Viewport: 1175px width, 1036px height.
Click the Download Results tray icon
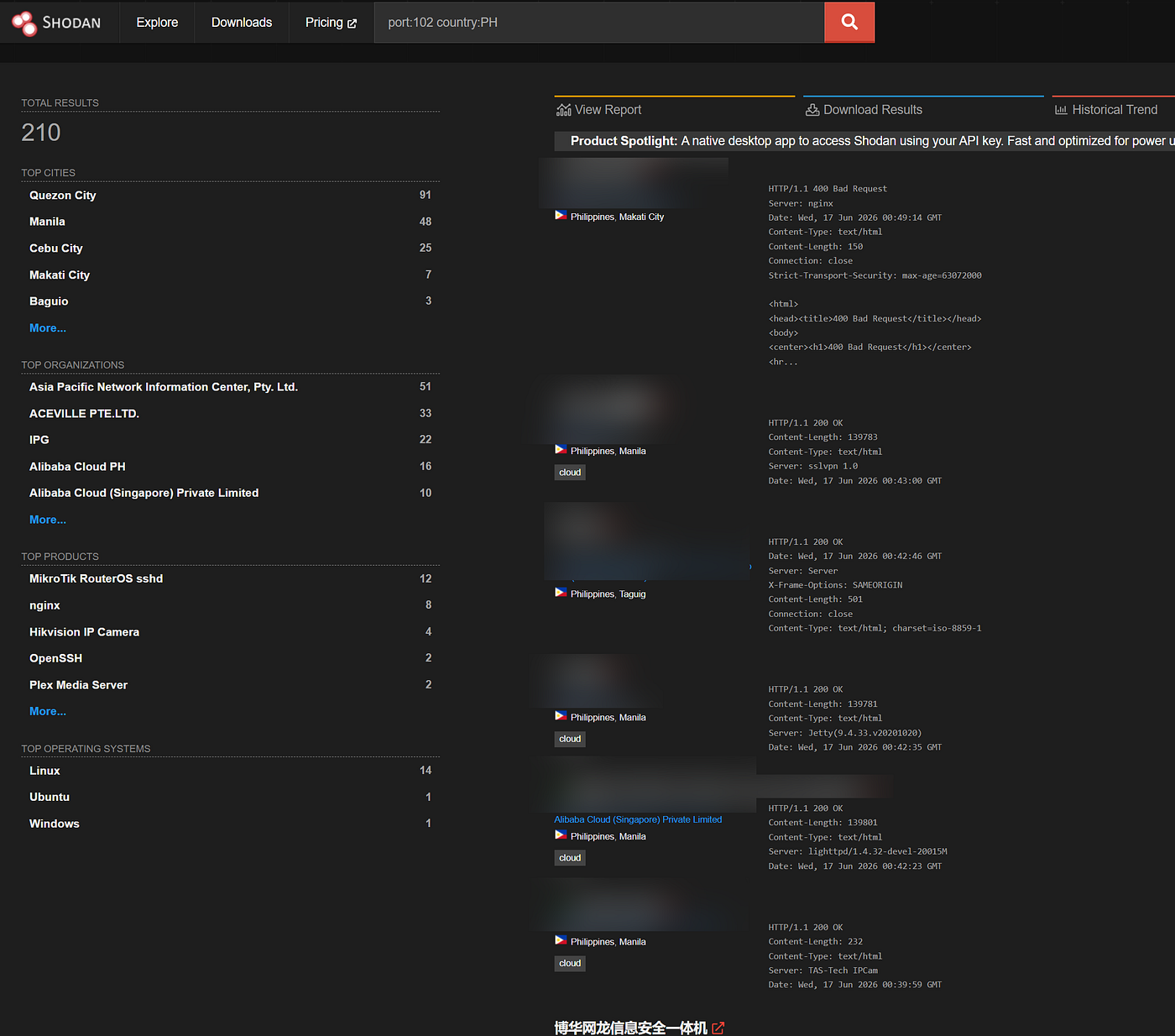(812, 110)
